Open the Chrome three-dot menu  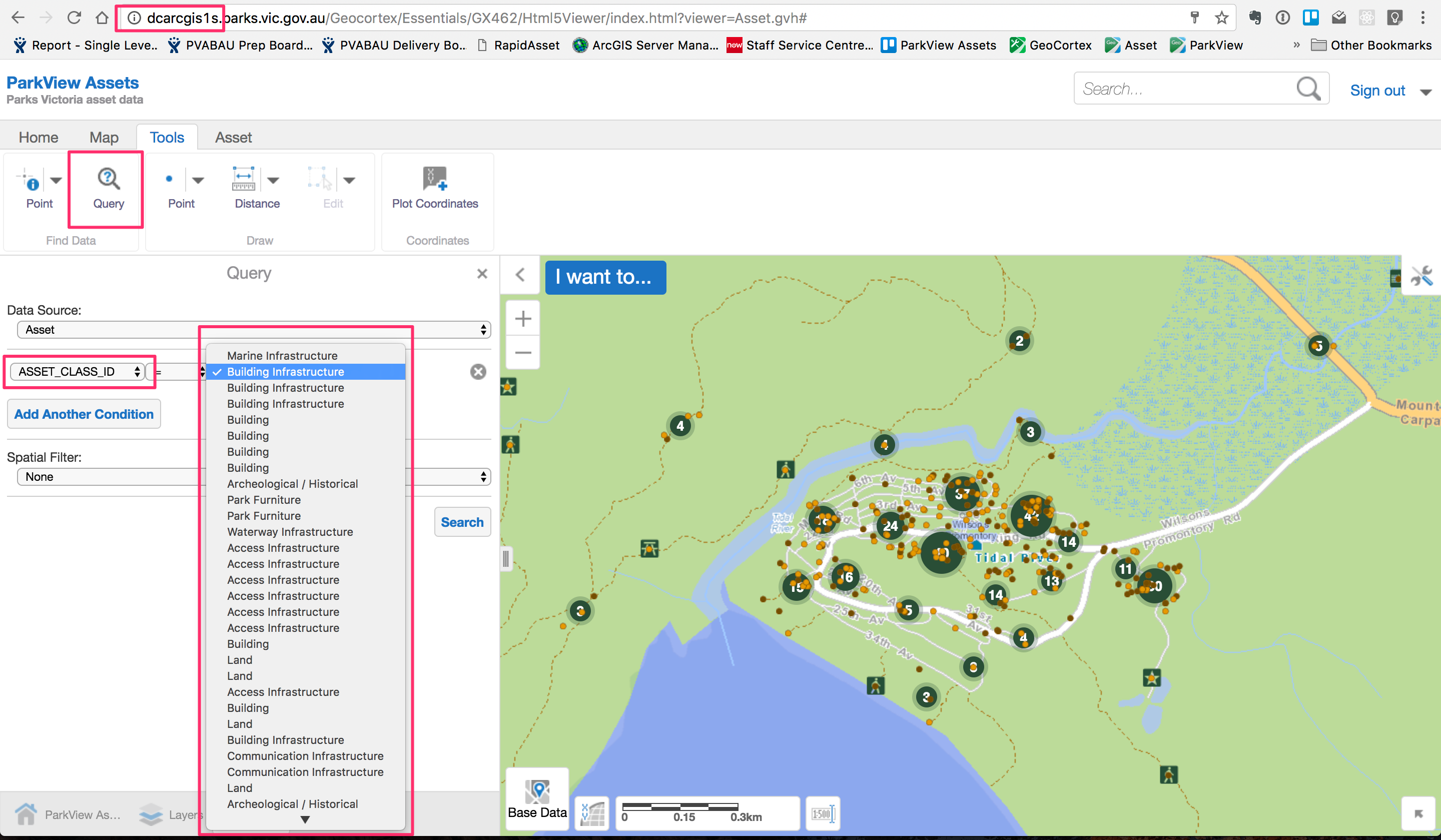pos(1422,18)
